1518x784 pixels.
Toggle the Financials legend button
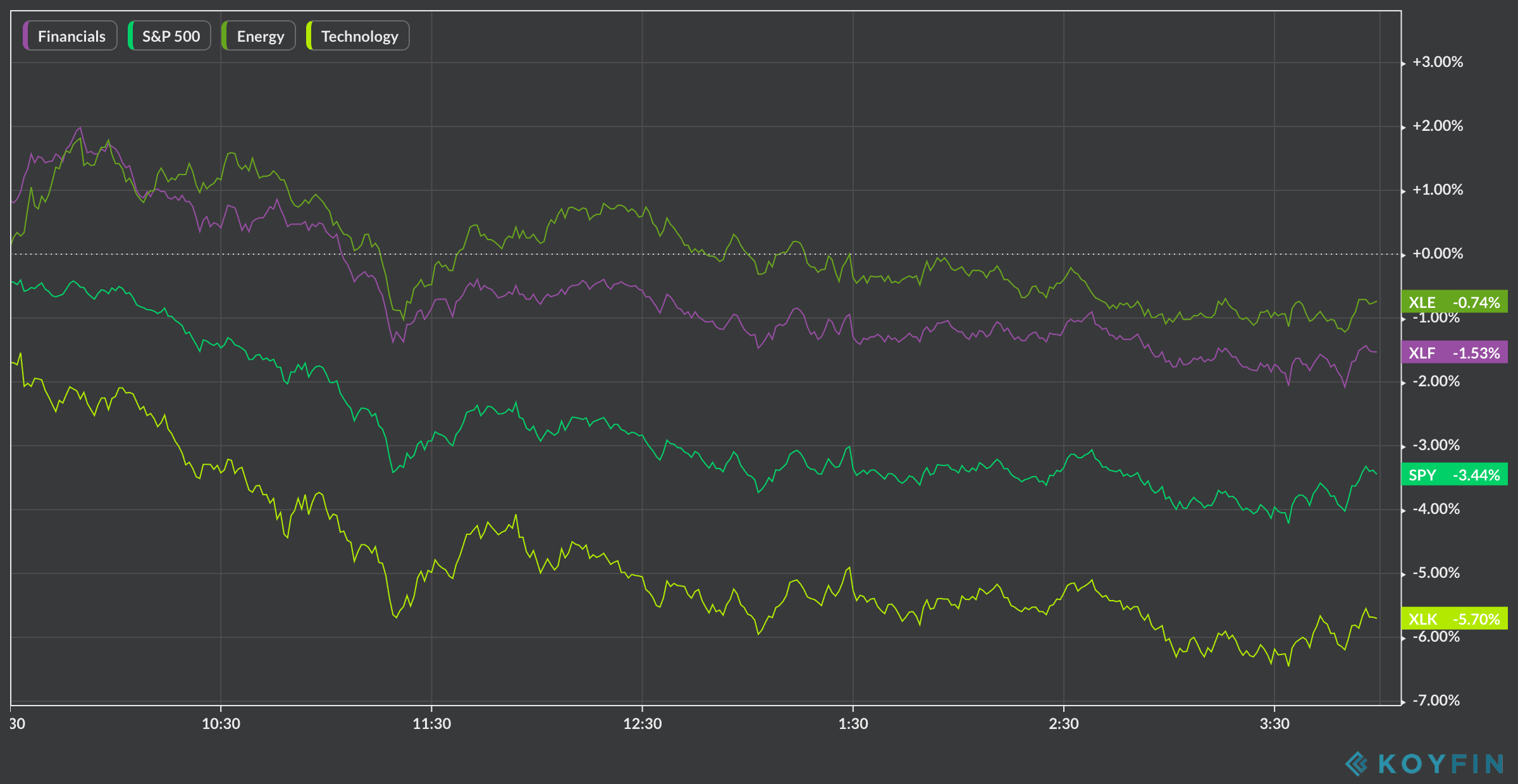point(70,36)
